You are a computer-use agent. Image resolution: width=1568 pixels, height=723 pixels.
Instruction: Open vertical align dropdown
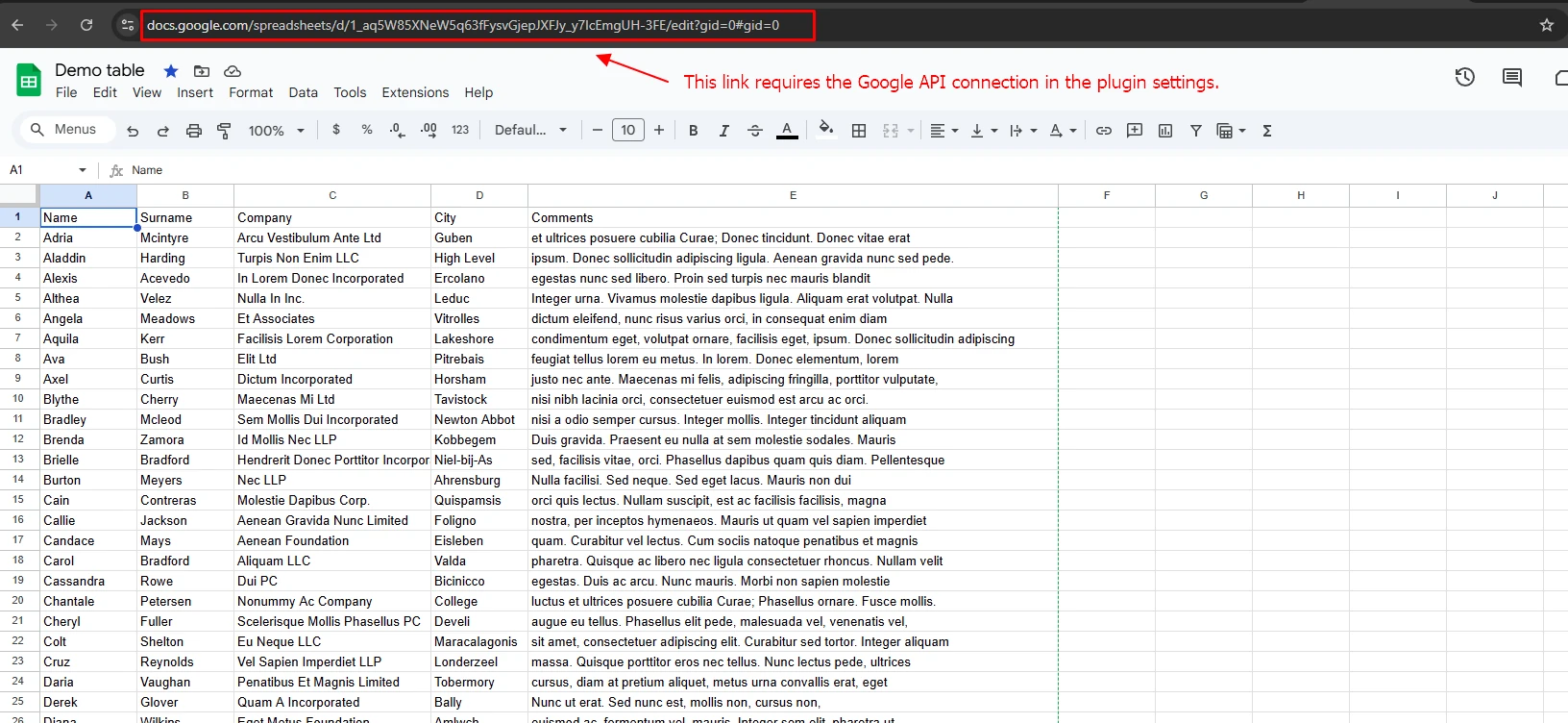point(984,131)
